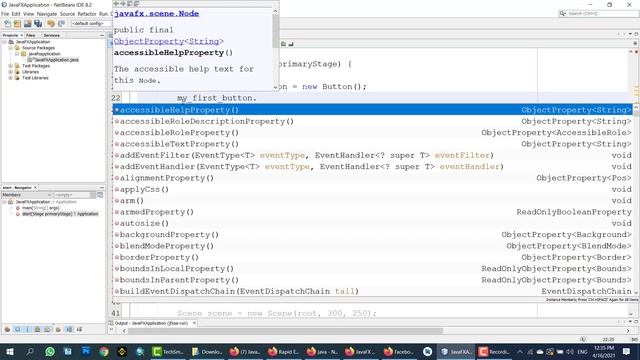Viewport: 640px width, 360px height.
Task: Switch to the Files tab
Action: pos(31,36)
